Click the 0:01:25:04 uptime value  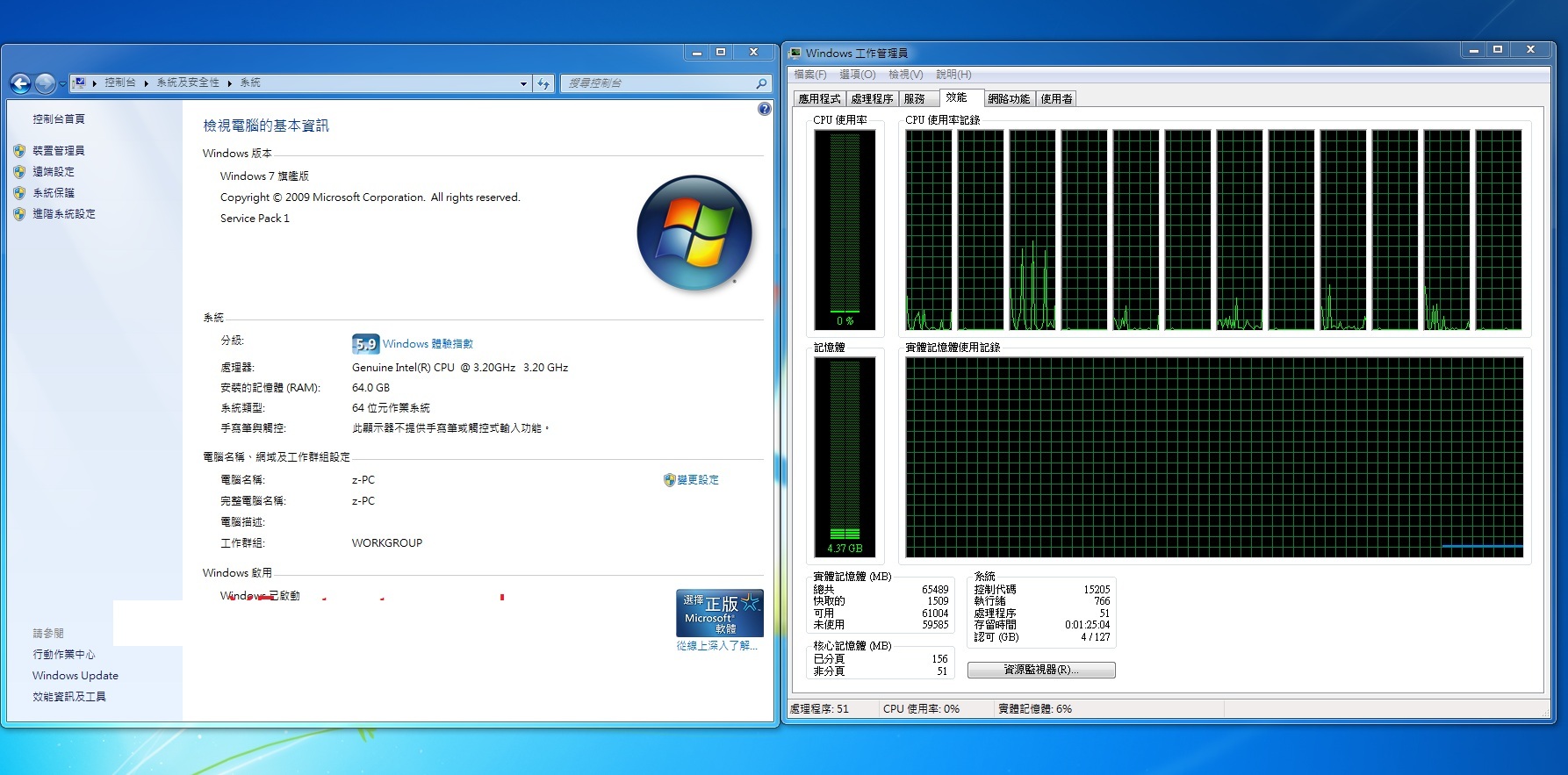click(x=1087, y=625)
